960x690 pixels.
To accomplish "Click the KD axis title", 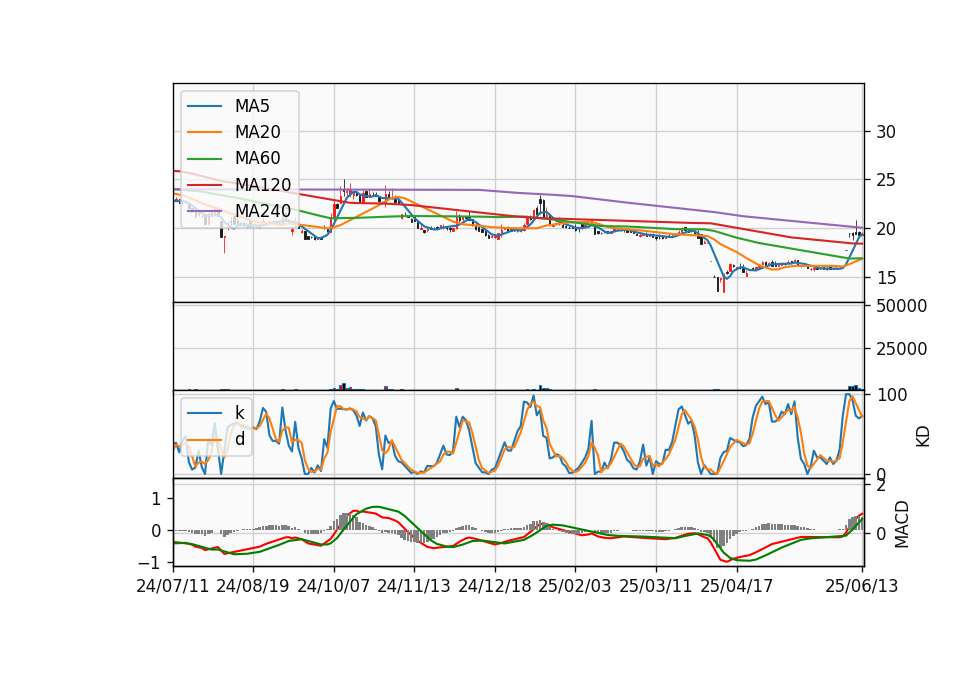I will click(x=923, y=437).
